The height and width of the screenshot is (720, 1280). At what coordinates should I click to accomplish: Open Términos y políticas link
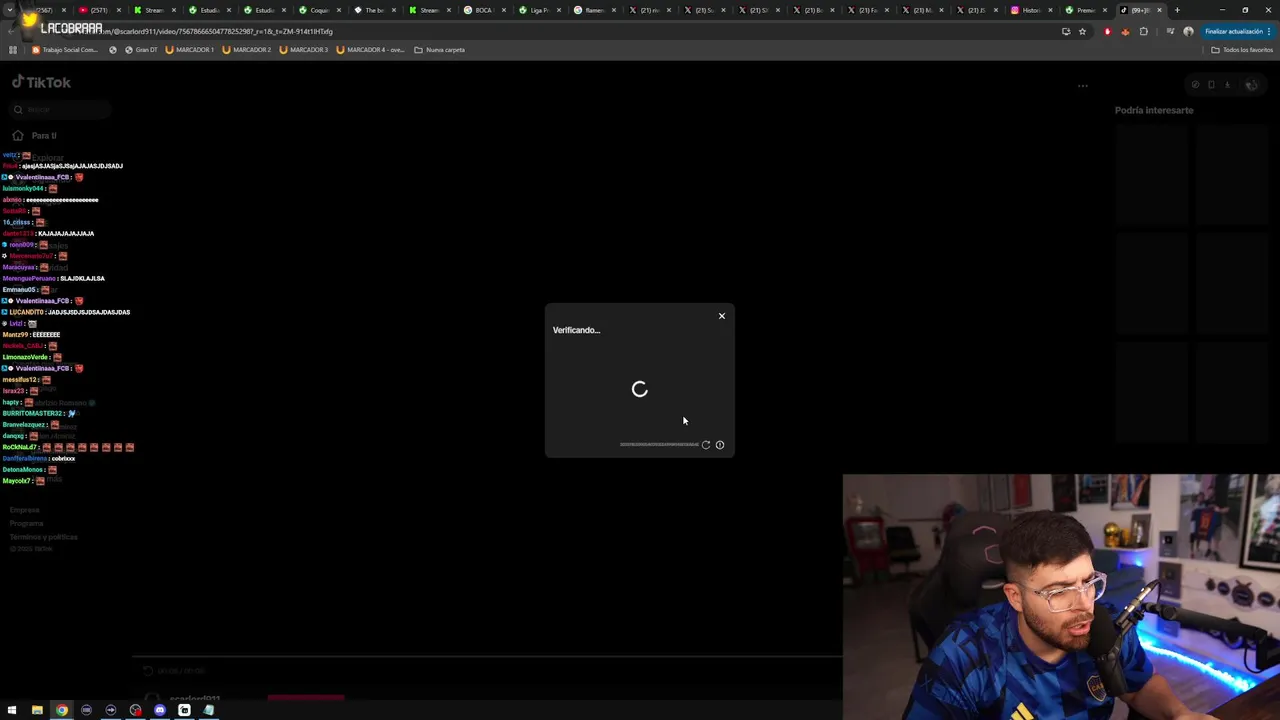pos(44,537)
